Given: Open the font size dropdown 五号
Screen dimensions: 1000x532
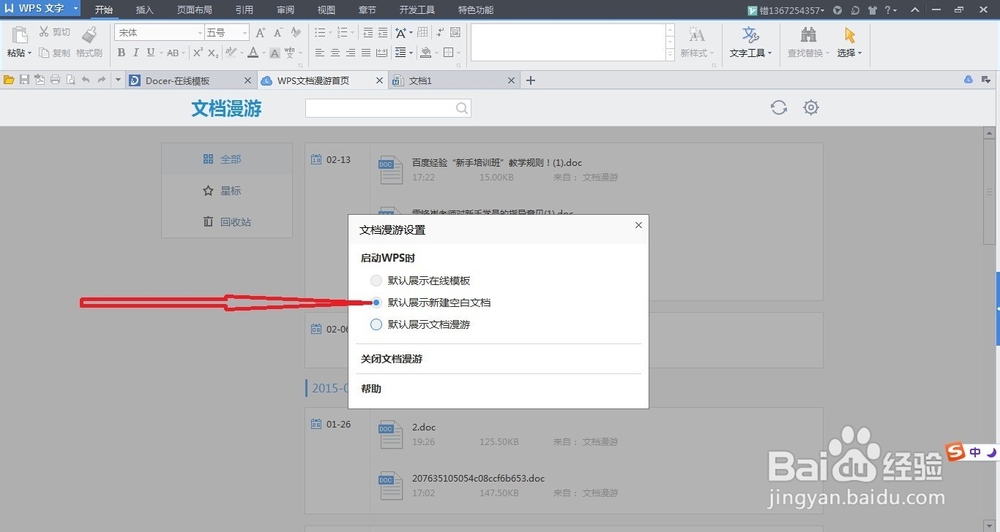Looking at the screenshot, I should 245,33.
